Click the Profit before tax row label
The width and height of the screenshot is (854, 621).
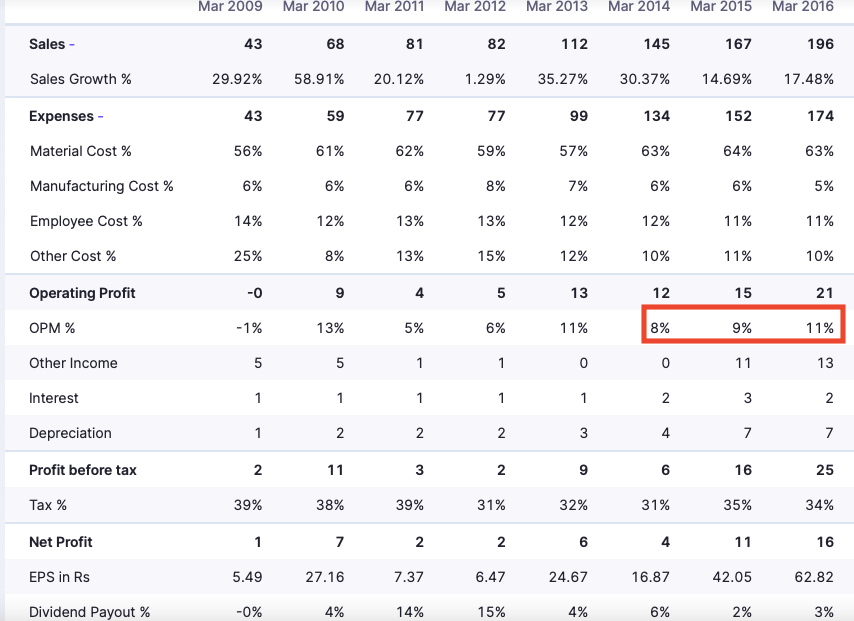[x=83, y=470]
